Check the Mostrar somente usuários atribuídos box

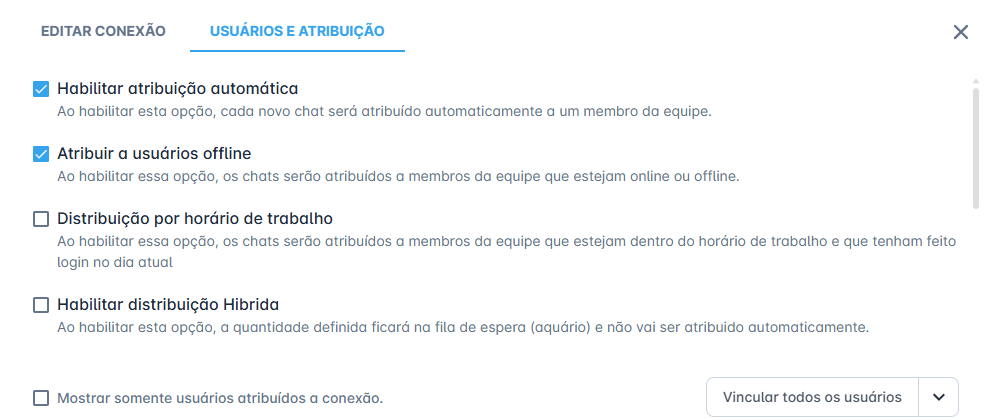tap(41, 398)
